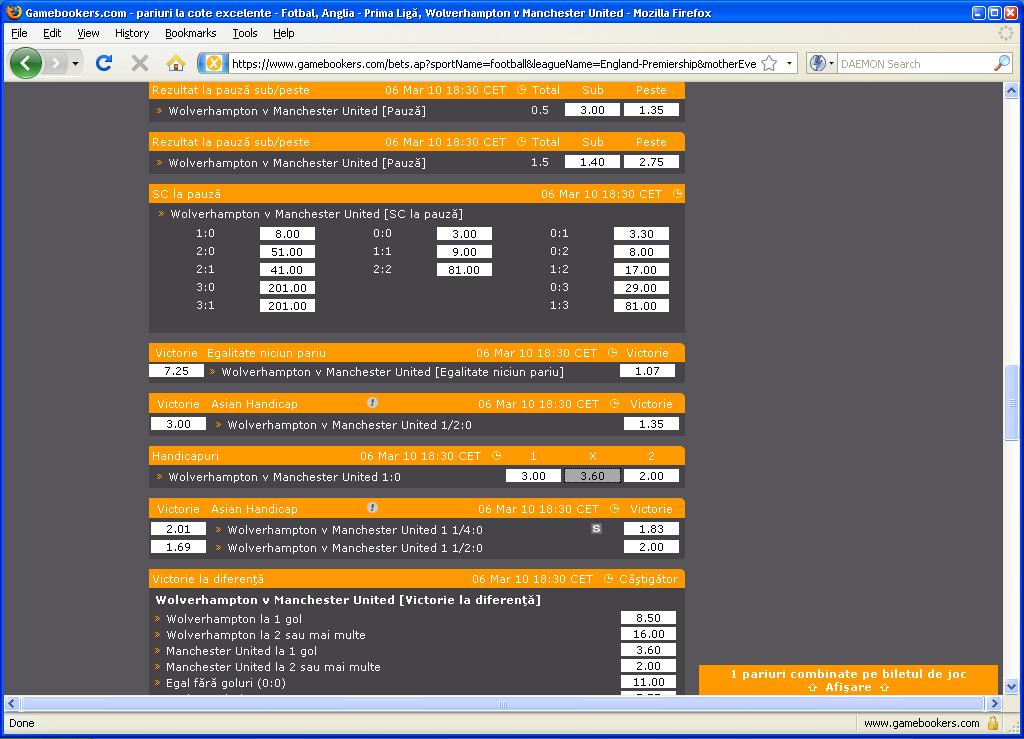Open the Edit menu

(x=52, y=33)
